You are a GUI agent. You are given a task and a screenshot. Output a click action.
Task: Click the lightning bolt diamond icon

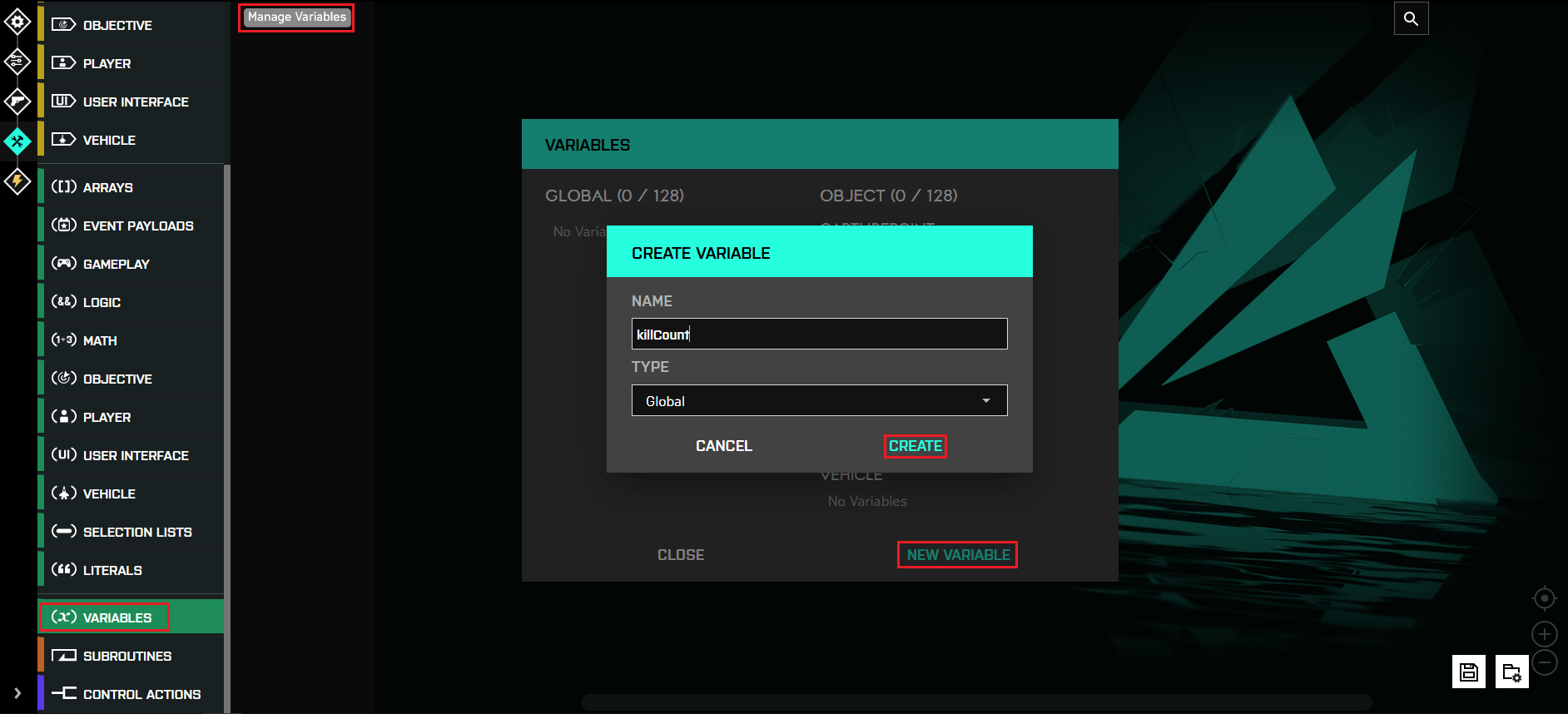coord(17,181)
